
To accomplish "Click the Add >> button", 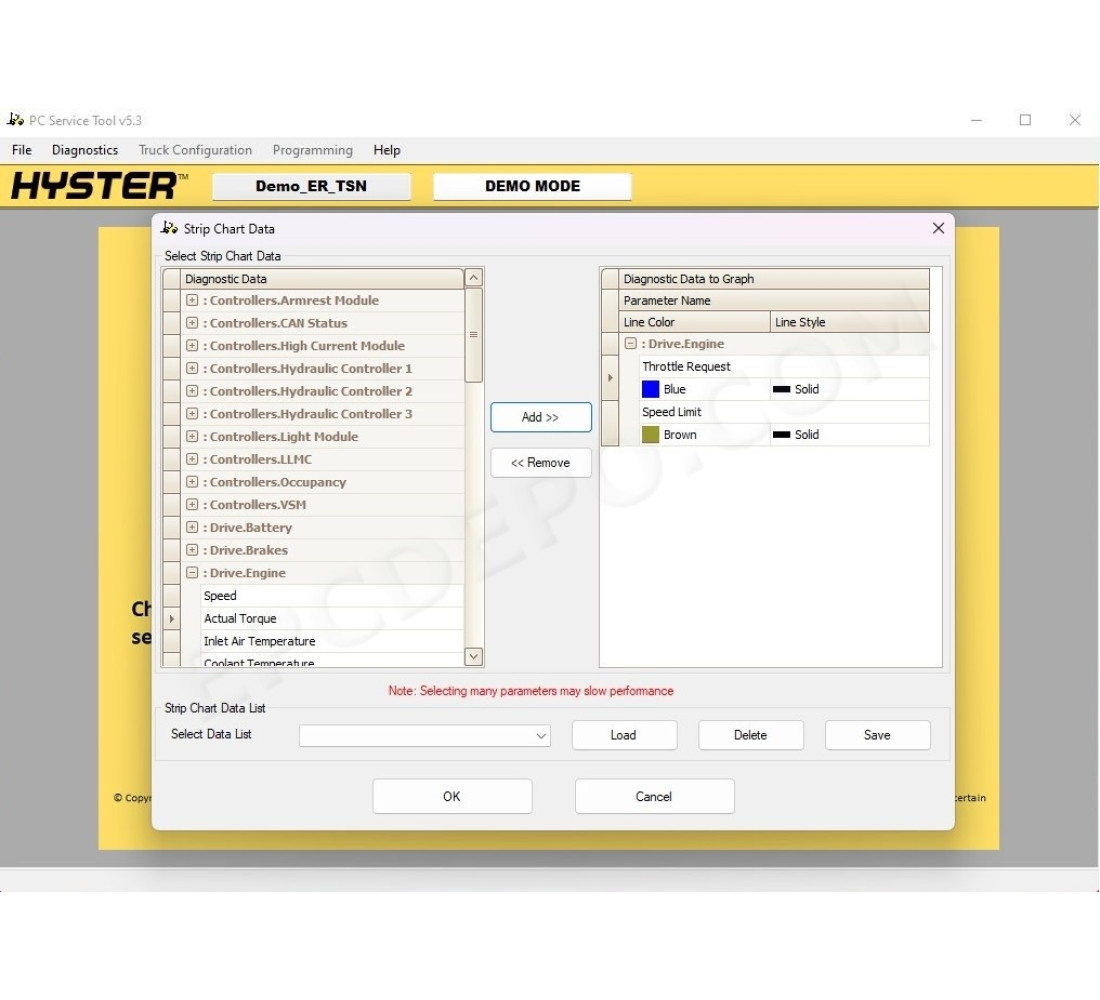I will click(540, 417).
